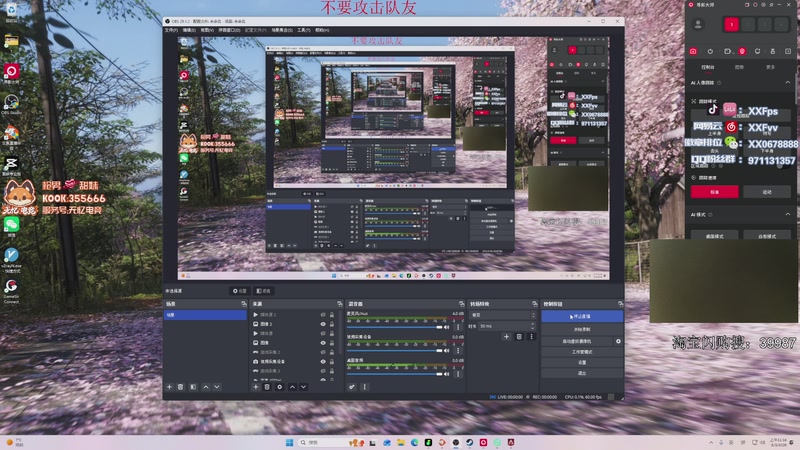800x450 pixels.
Task: Switch to 更多 tab in camera app
Action: point(770,67)
